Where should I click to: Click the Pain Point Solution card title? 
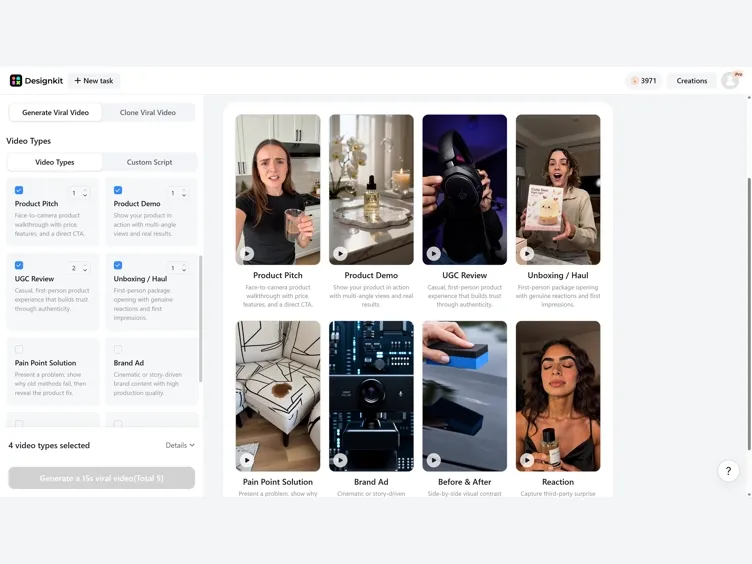46,363
